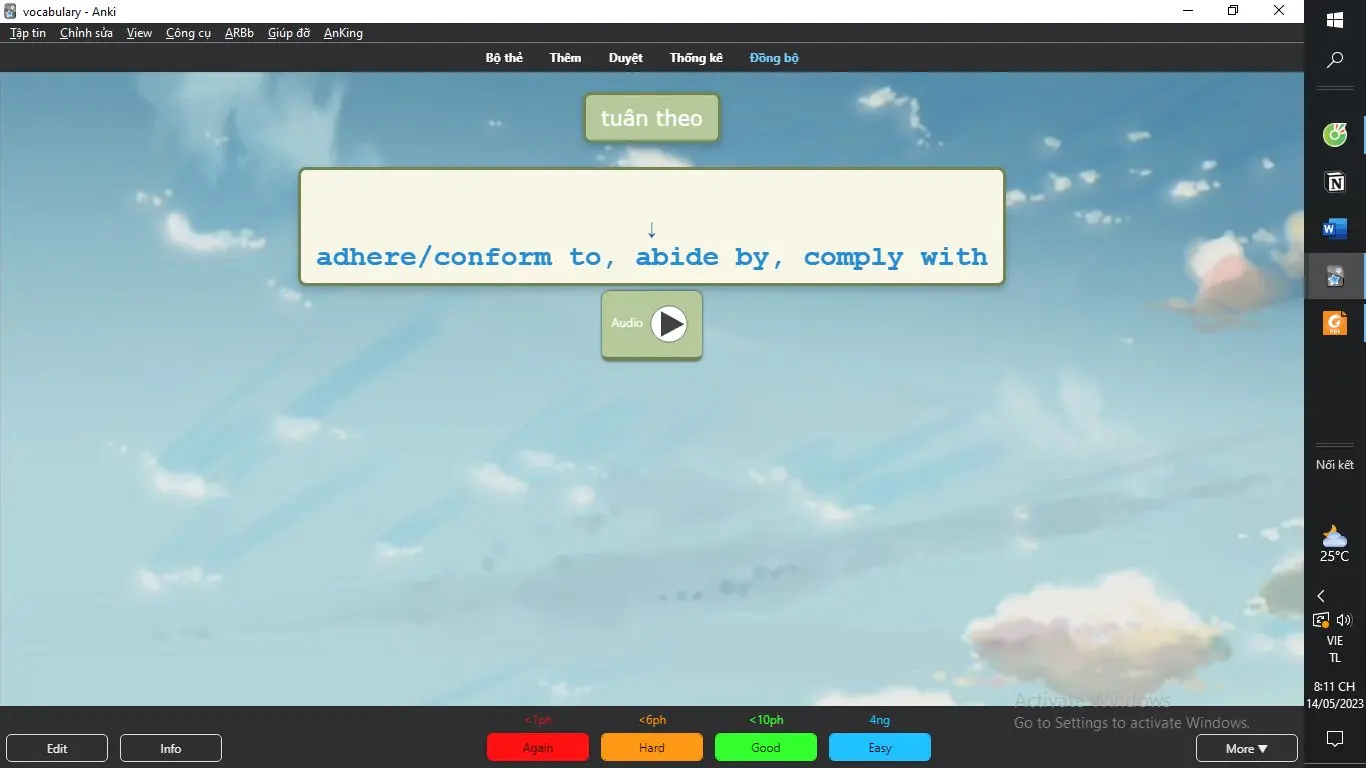Viewport: 1366px width, 768px height.
Task: Open the Công cụ menu
Action: pos(188,33)
